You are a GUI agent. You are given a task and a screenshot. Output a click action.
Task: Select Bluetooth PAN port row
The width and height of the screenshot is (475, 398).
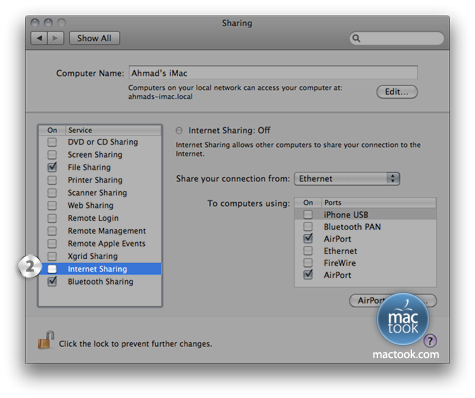pyautogui.click(x=365, y=227)
